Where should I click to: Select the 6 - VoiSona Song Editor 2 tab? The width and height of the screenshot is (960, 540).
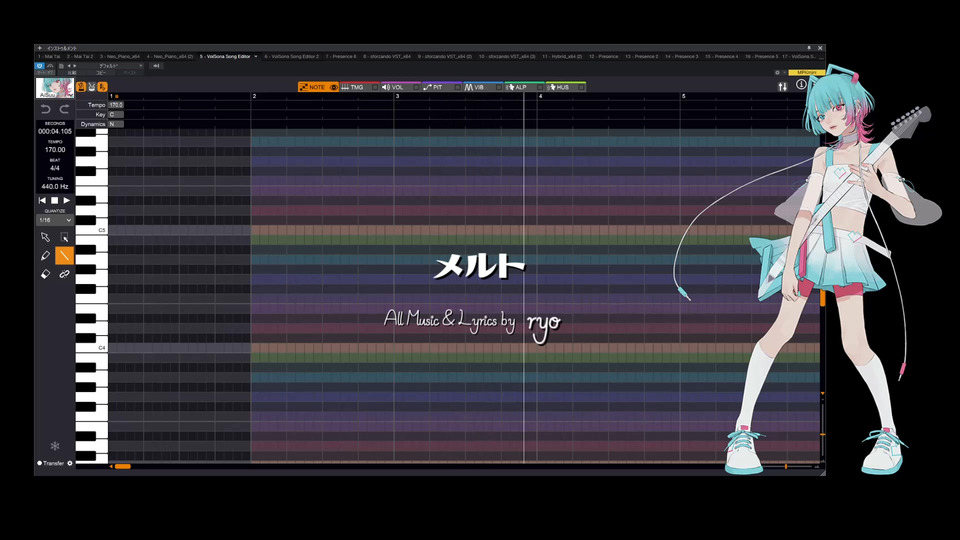coord(291,56)
